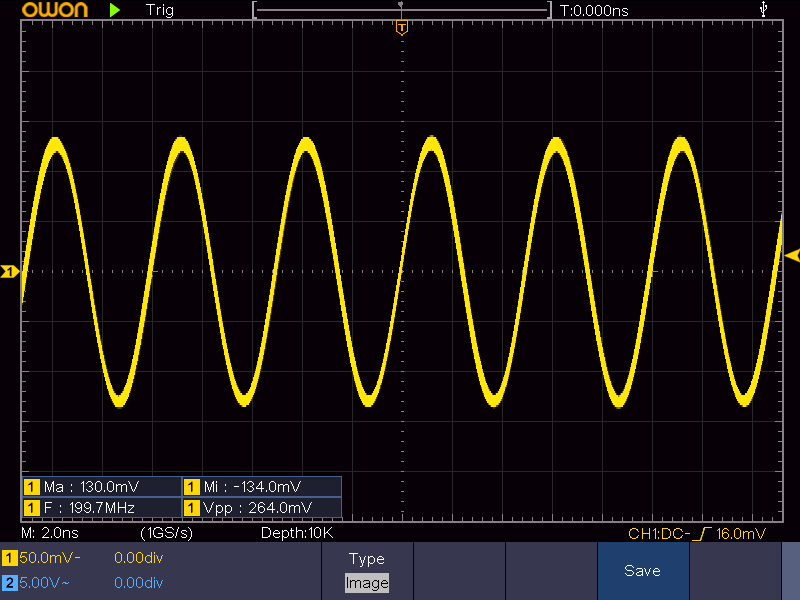The width and height of the screenshot is (800, 600).
Task: Select the highlighted Image option
Action: pos(367,583)
